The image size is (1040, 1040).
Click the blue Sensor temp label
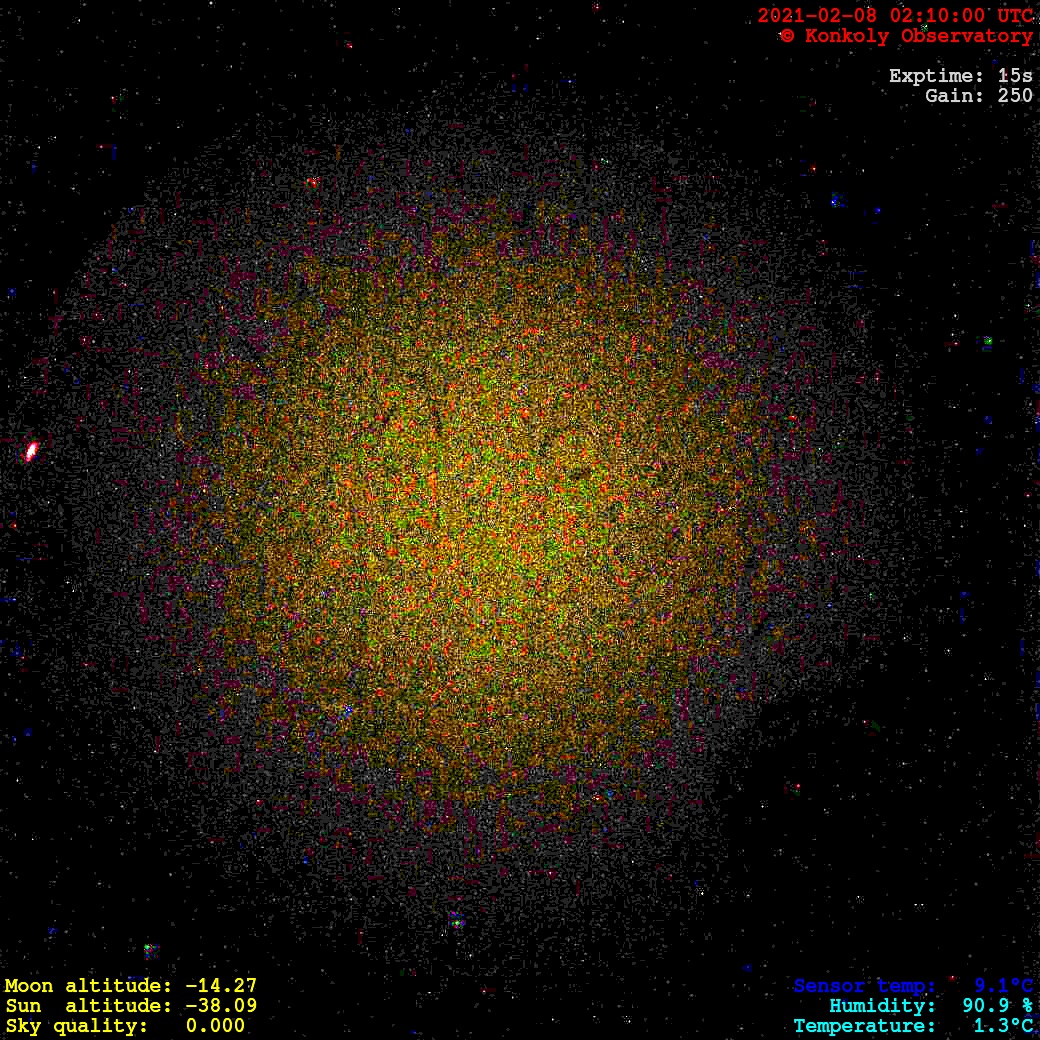(x=864, y=986)
